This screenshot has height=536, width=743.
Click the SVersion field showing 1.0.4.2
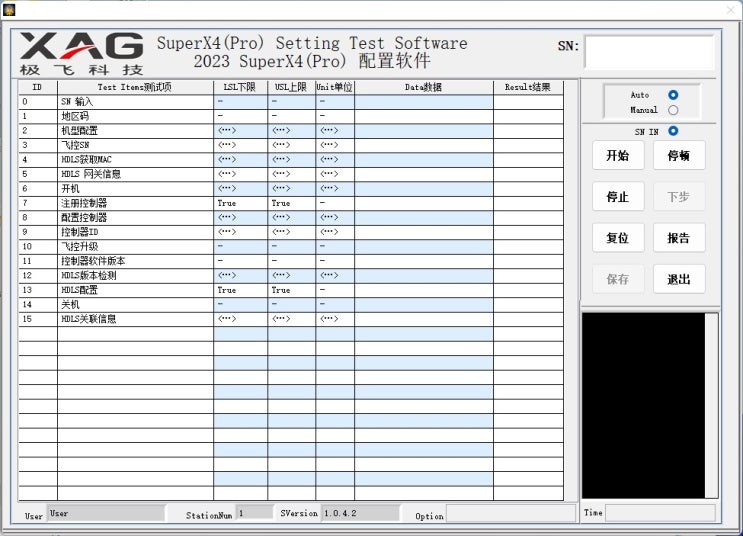[360, 513]
